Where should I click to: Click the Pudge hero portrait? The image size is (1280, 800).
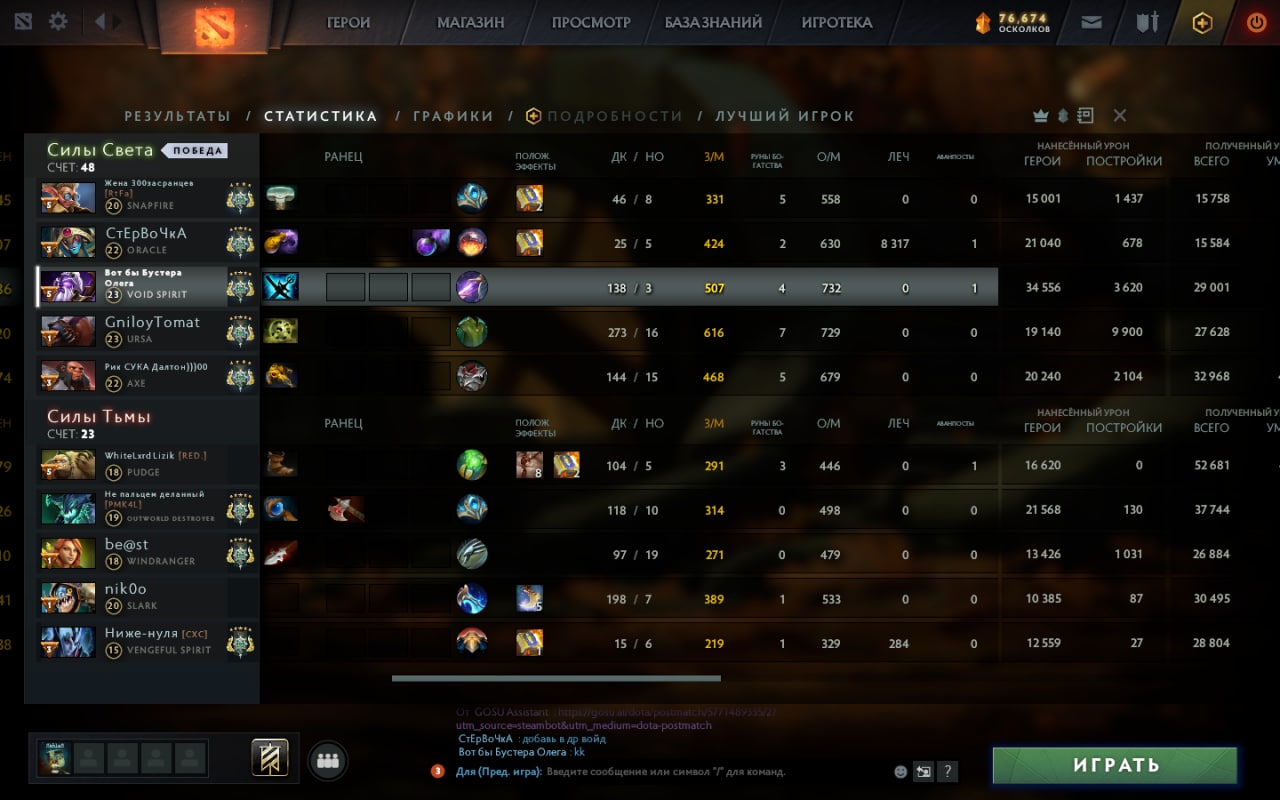coord(68,465)
